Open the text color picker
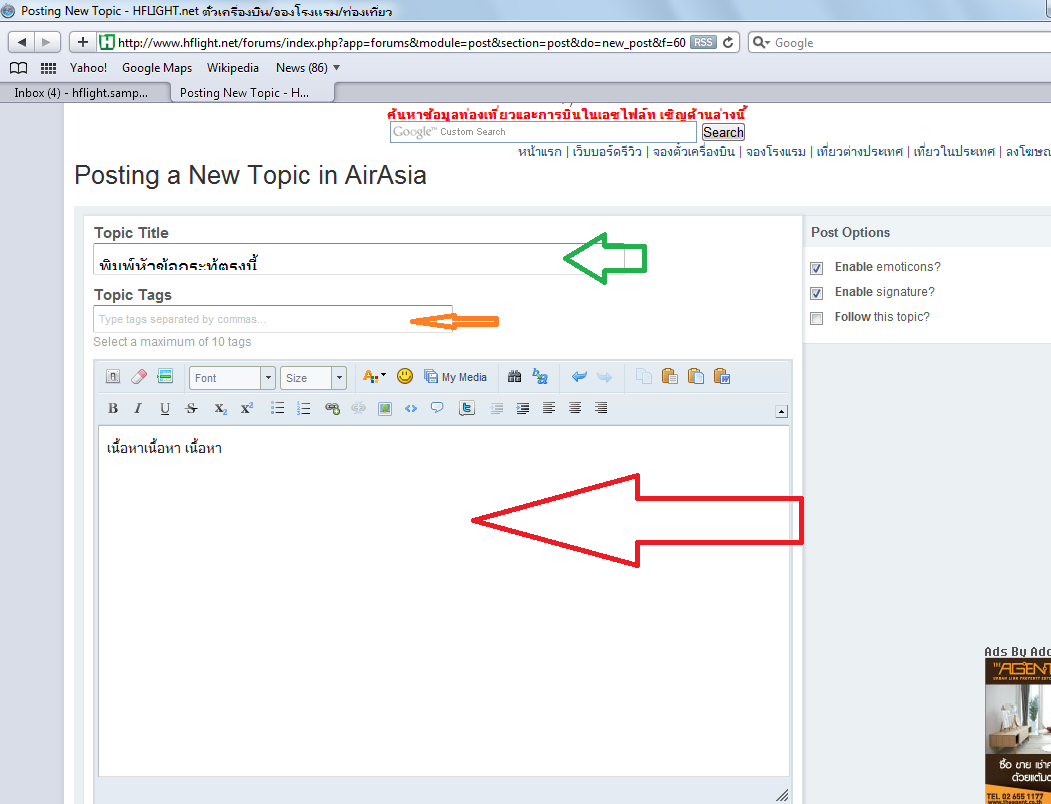The width and height of the screenshot is (1051, 804). [373, 377]
